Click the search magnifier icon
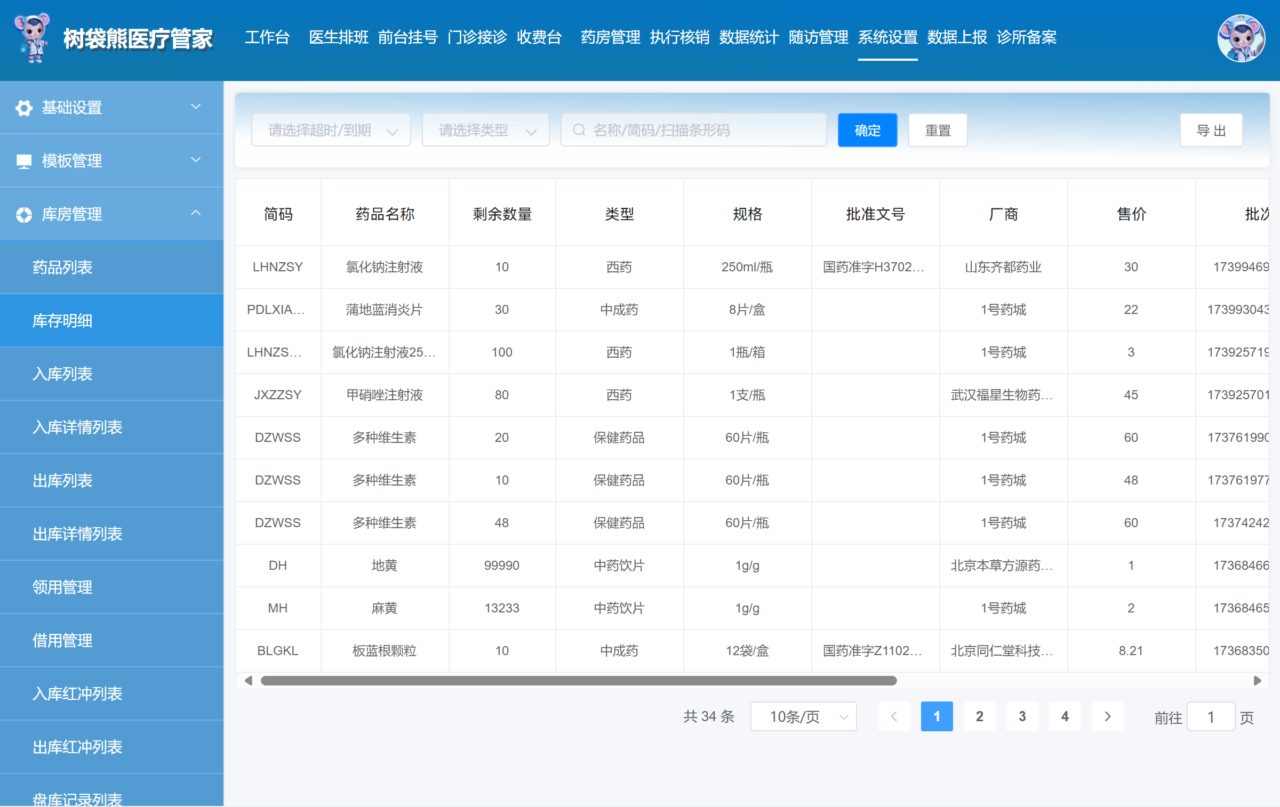This screenshot has width=1280, height=807. click(x=579, y=130)
